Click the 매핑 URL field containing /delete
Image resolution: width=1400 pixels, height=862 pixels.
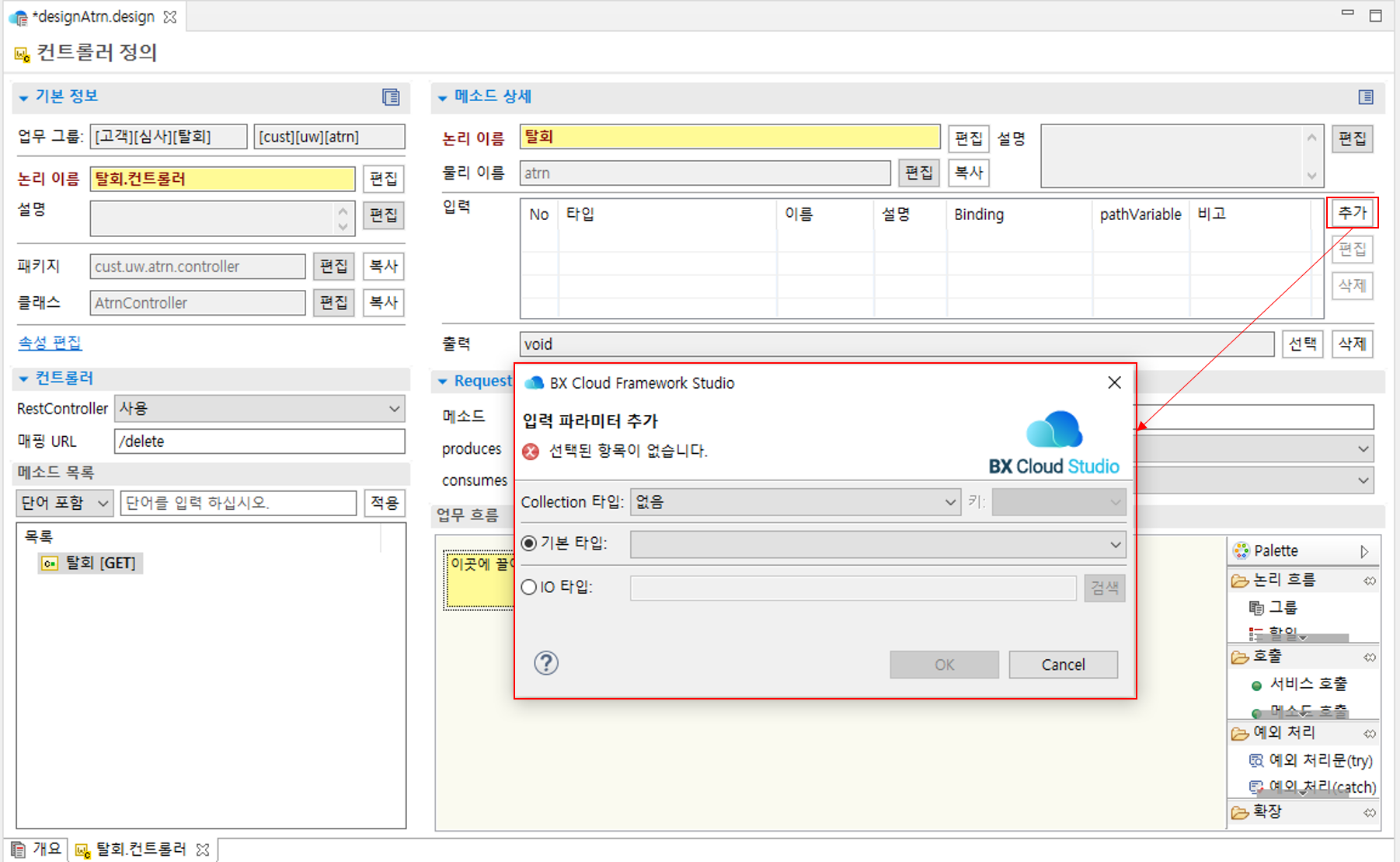coord(259,441)
